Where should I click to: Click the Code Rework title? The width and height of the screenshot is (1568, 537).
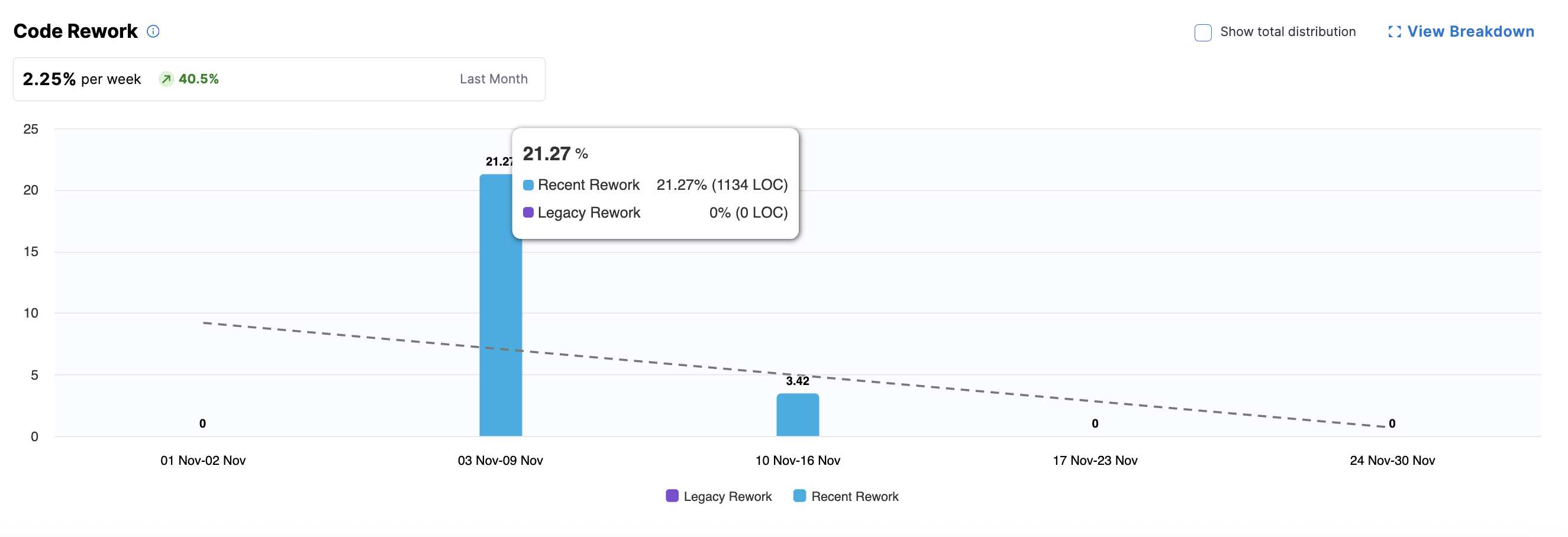76,31
